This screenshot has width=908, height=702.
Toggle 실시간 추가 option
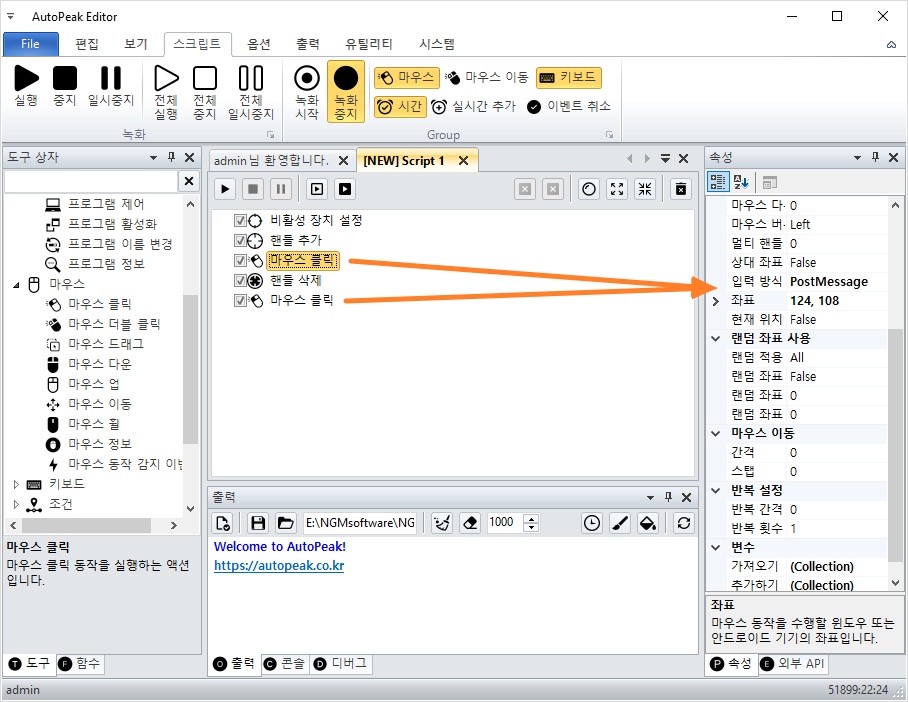pyautogui.click(x=473, y=107)
